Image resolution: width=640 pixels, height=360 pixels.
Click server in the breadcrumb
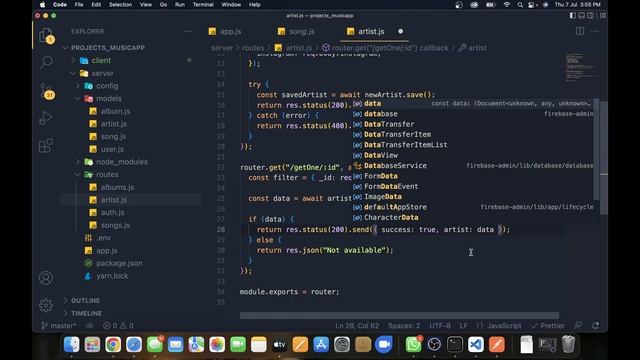(222, 48)
